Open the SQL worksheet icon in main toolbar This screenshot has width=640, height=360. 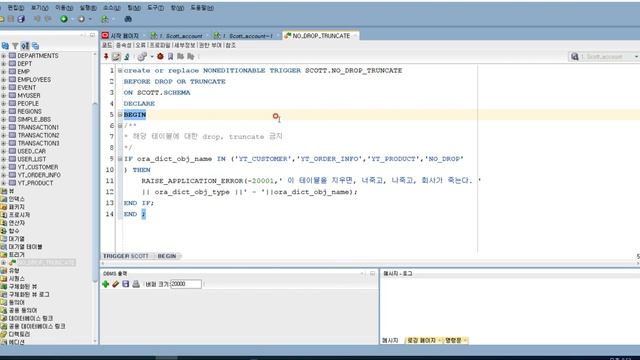[x=105, y=19]
